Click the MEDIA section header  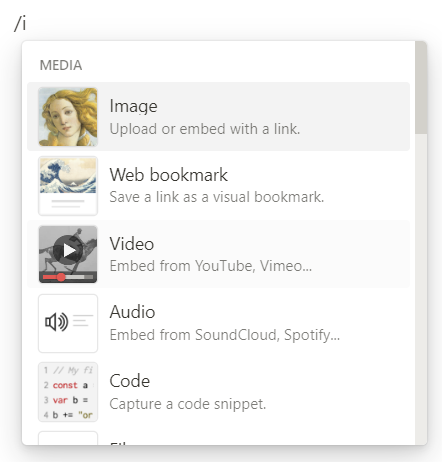tap(61, 65)
